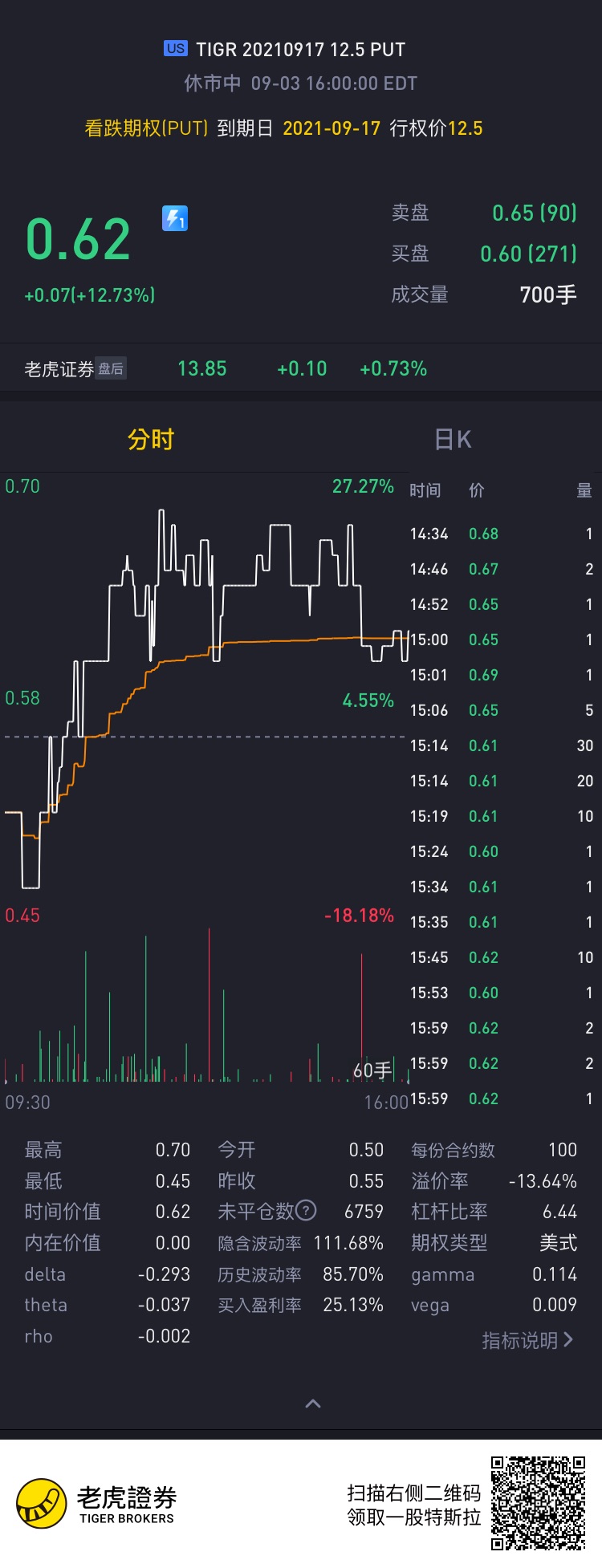Open 指标说明 indicator explanation link
Viewport: 602px width, 1568px height.
[x=527, y=1340]
